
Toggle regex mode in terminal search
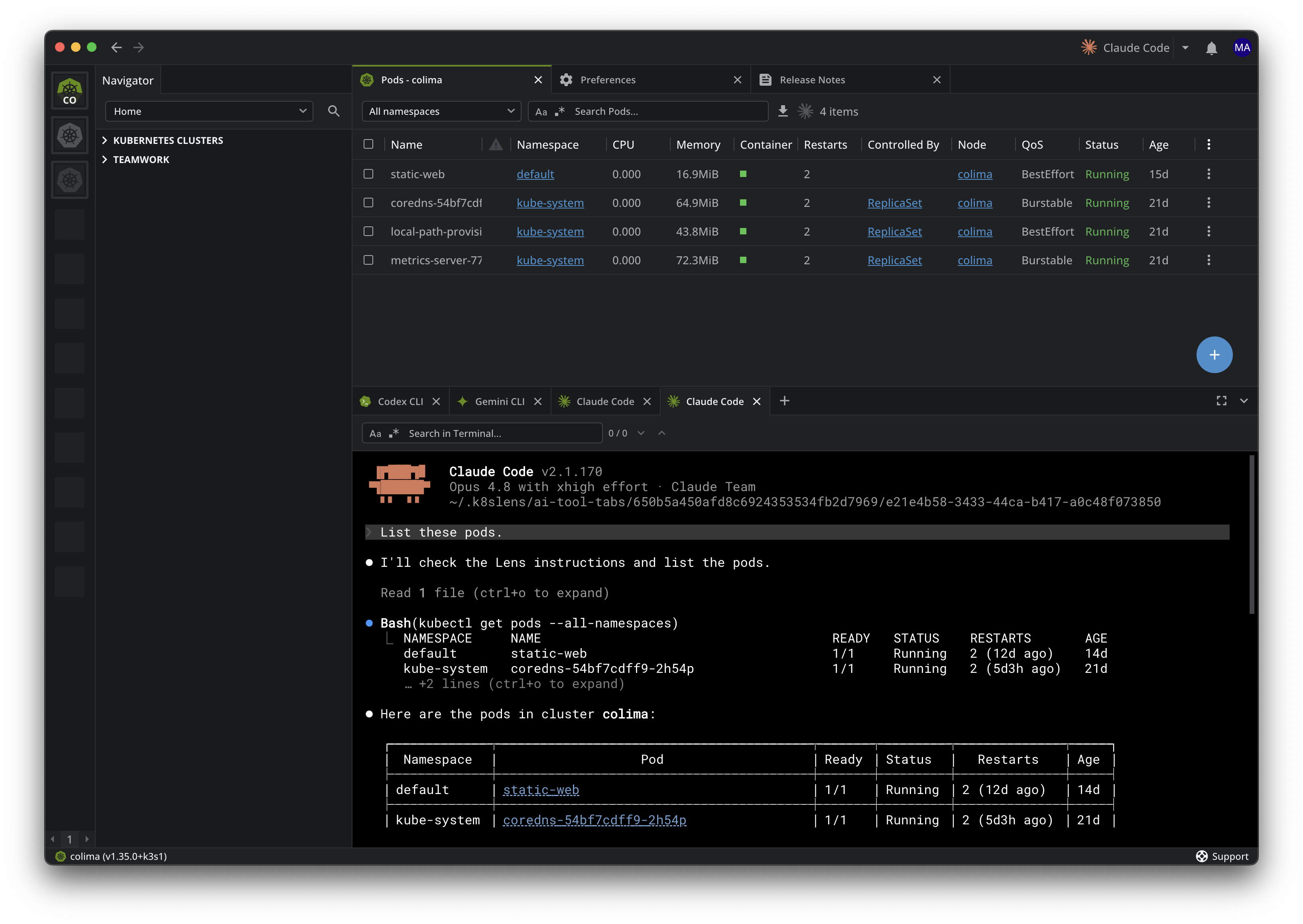click(x=394, y=433)
